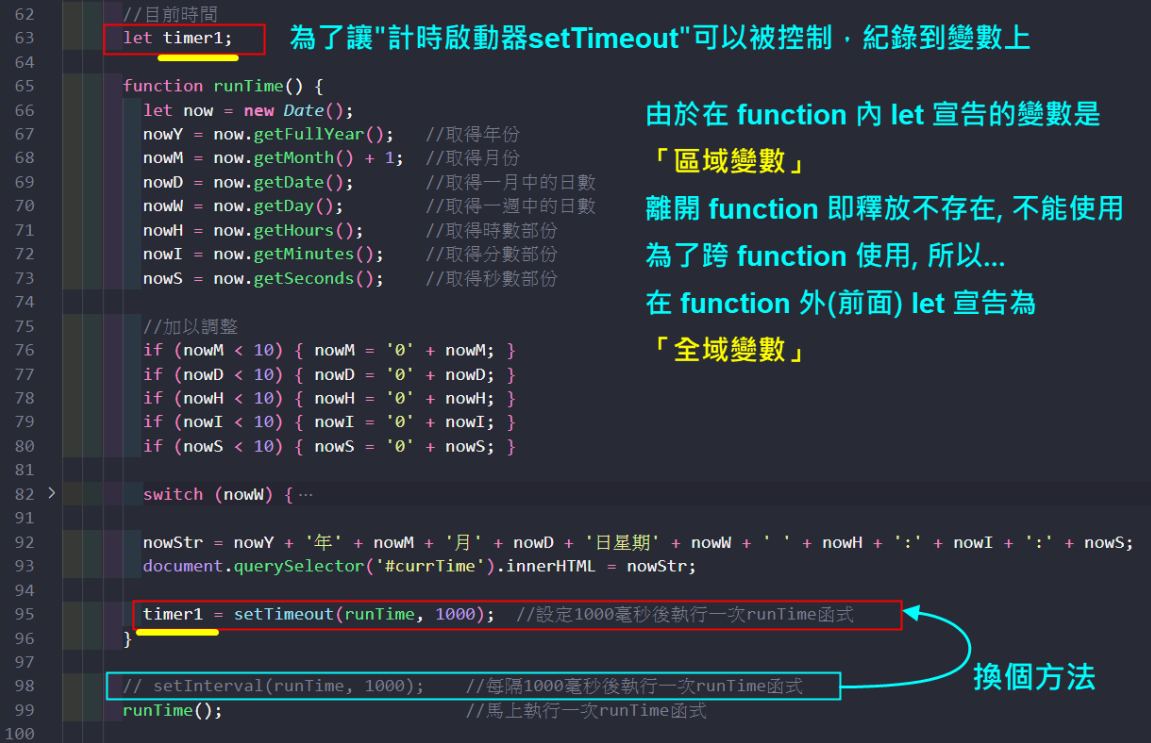Expand the folded switch block chevron
Viewport: 1151px width, 743px height.
pyautogui.click(x=51, y=493)
